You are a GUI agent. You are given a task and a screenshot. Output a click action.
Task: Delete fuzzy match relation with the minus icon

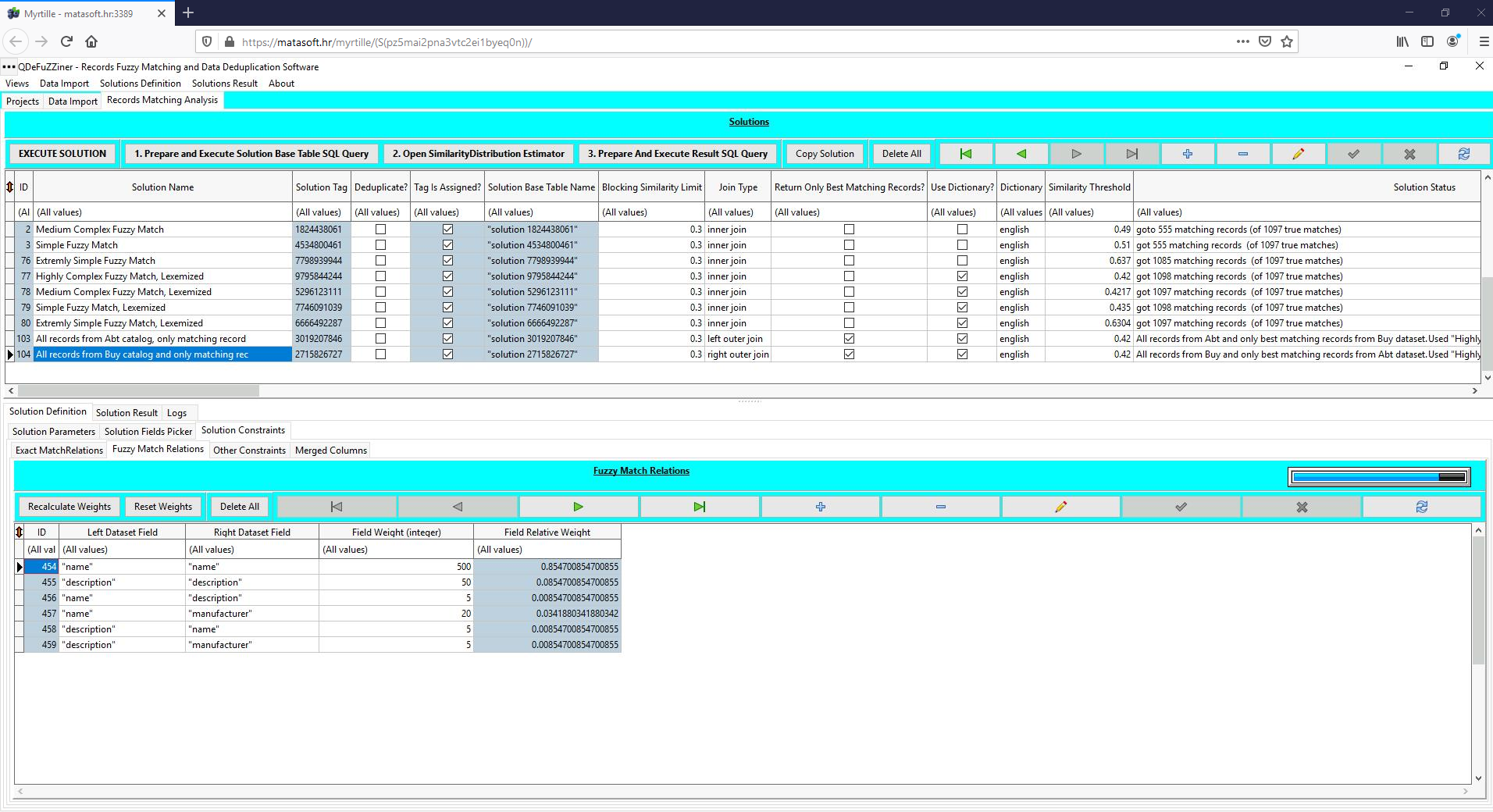pos(940,507)
